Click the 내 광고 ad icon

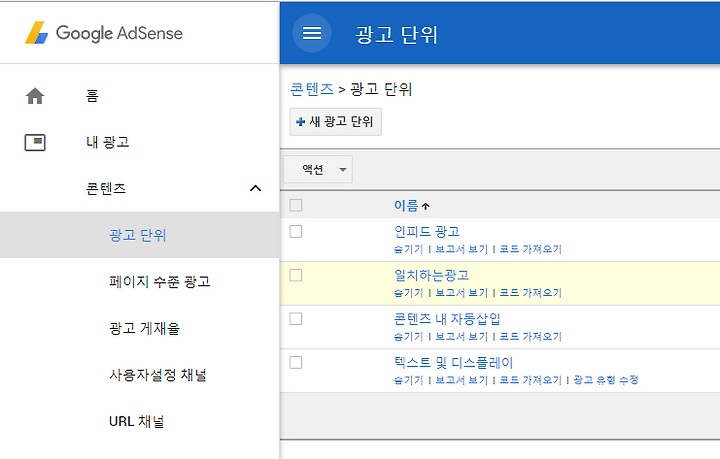(35, 142)
